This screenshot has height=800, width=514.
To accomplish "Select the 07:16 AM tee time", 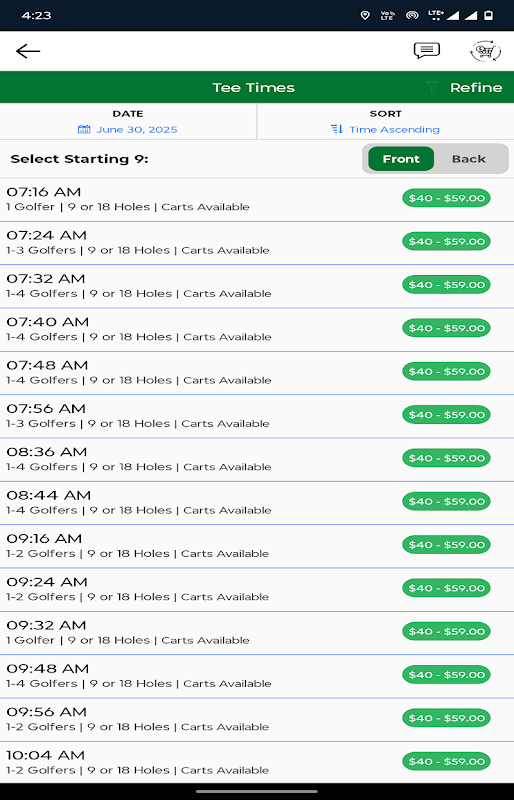I will [x=257, y=199].
